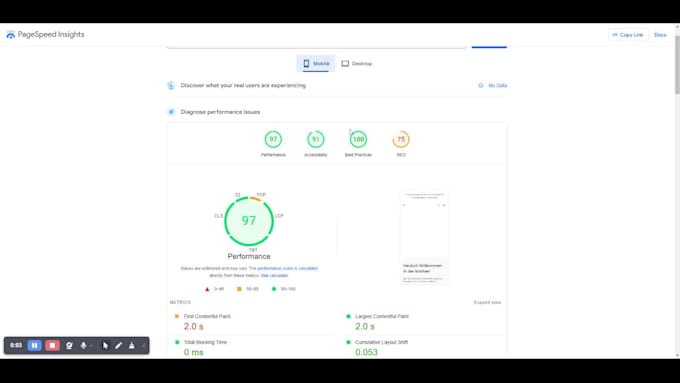The height and width of the screenshot is (383, 680).
Task: Click the Largest Contentful Paint metric label
Action: point(382,316)
